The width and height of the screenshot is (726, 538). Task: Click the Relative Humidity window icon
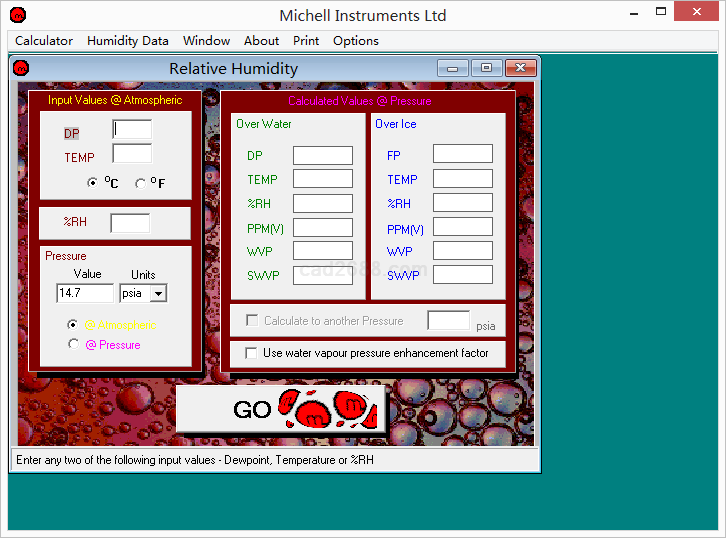pos(21,68)
